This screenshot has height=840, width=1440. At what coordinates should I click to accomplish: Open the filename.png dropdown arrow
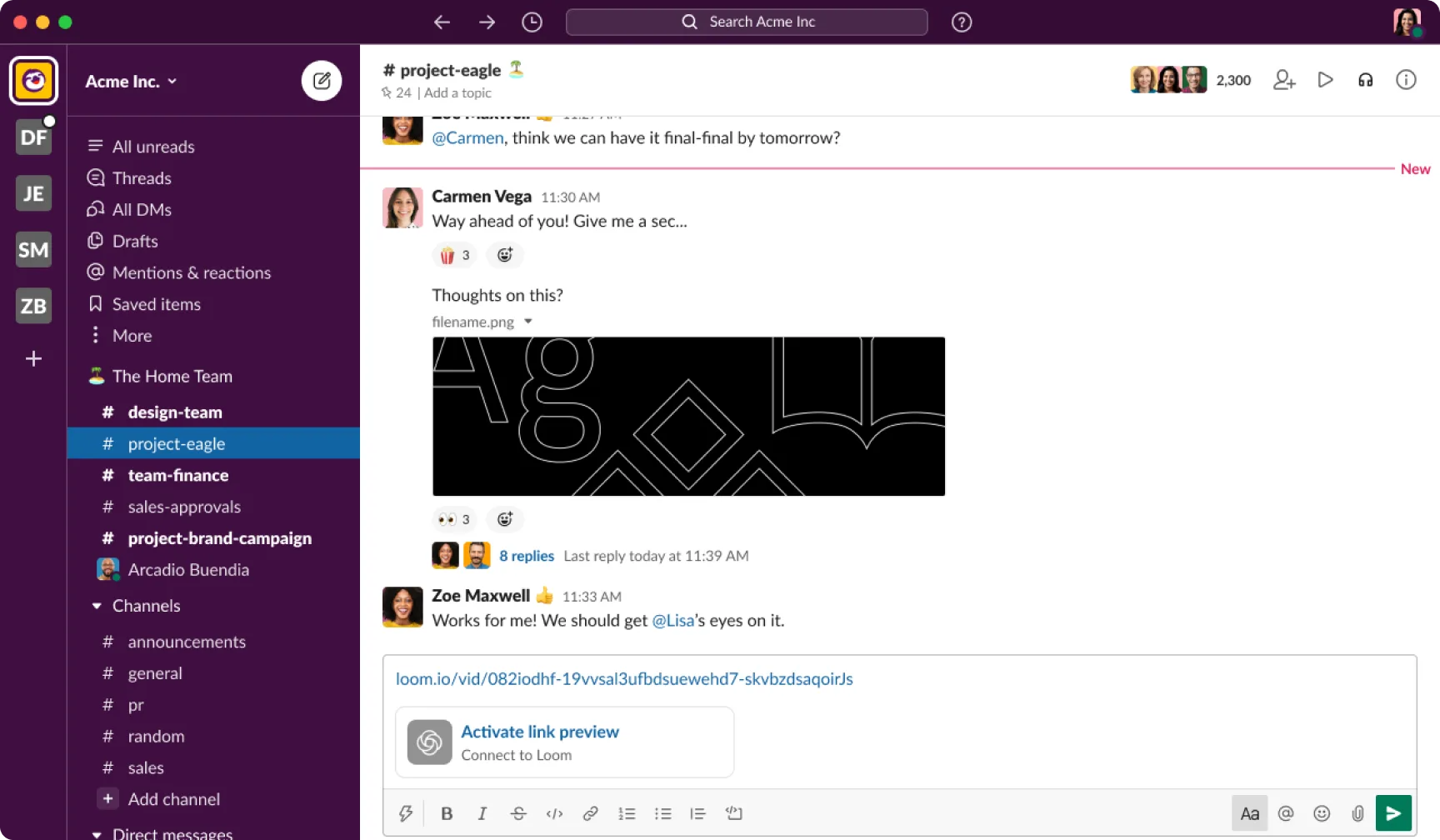[527, 322]
